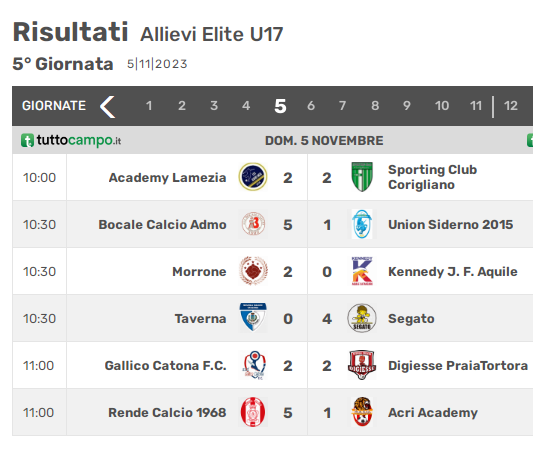Image resolution: width=533 pixels, height=449 pixels.
Task: Open the Kennedy J. F. Aquile K logo
Action: (362, 271)
